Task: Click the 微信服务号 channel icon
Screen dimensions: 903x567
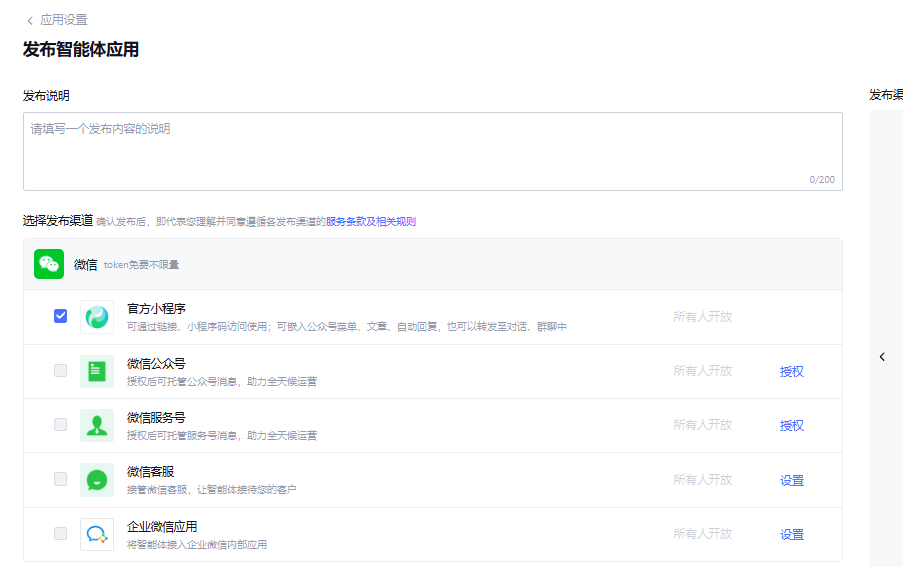Action: [97, 425]
